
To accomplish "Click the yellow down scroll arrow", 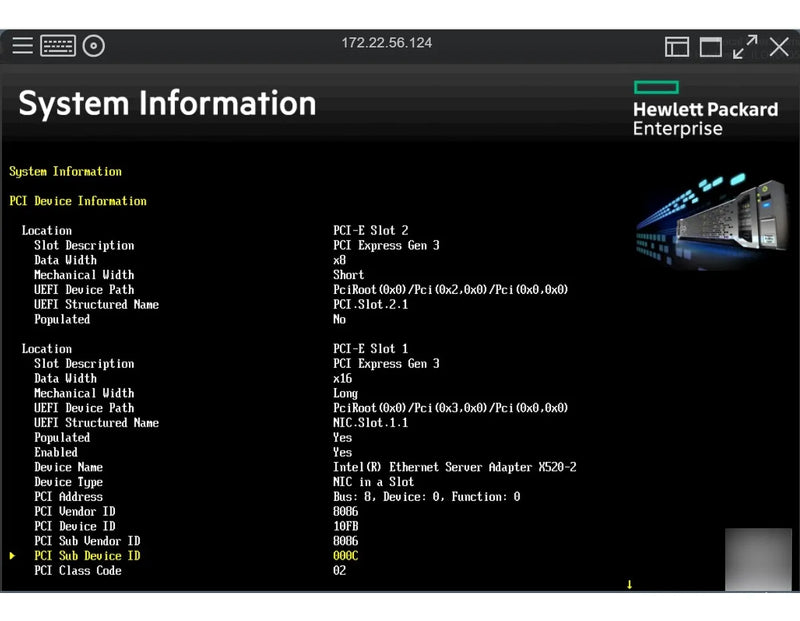I will (629, 584).
